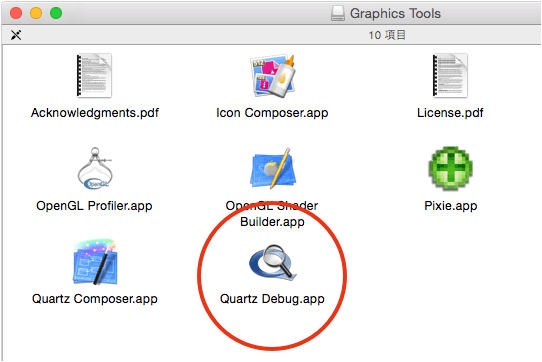Minimize window with the yellow button
Image resolution: width=542 pixels, height=362 pixels.
36,13
